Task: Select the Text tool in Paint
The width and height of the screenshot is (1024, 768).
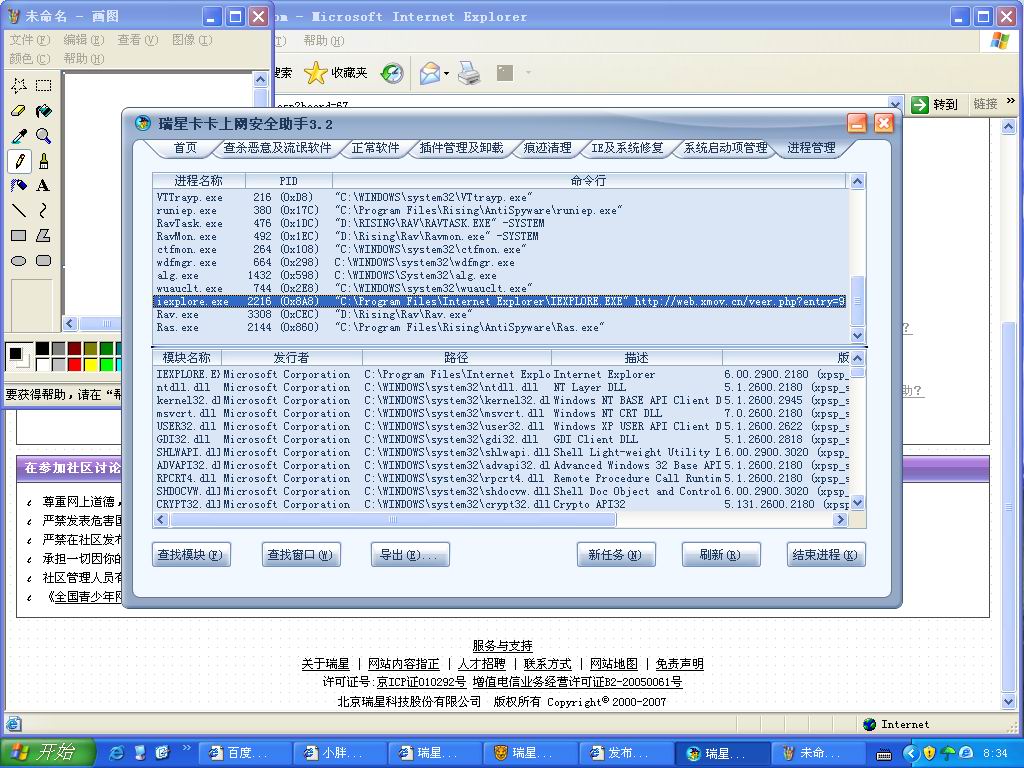Action: coord(44,185)
